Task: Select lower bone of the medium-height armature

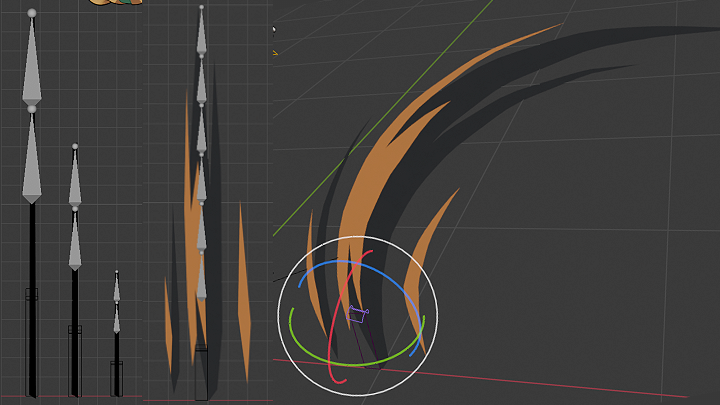Action: coord(75,239)
